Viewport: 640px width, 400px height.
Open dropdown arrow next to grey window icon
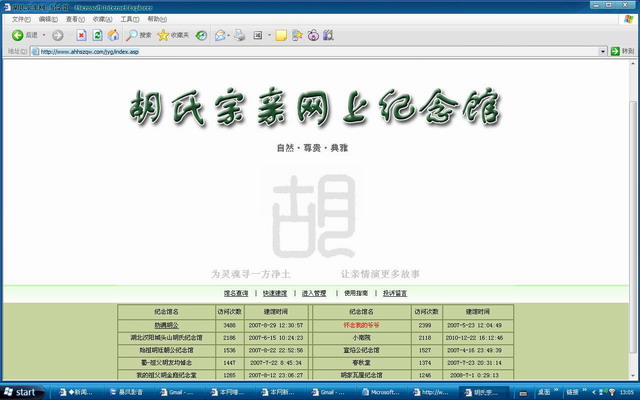point(269,36)
